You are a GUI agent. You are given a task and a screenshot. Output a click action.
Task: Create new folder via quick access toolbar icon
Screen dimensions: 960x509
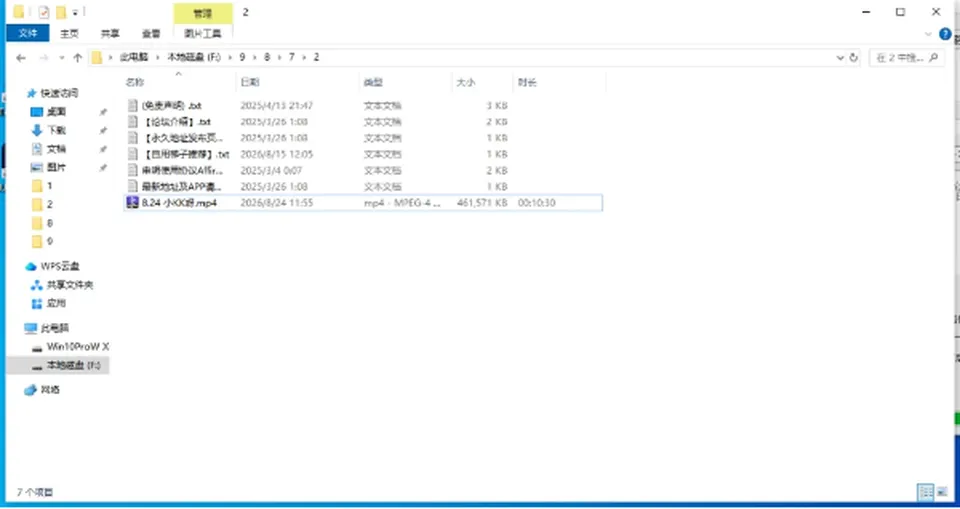[61, 12]
